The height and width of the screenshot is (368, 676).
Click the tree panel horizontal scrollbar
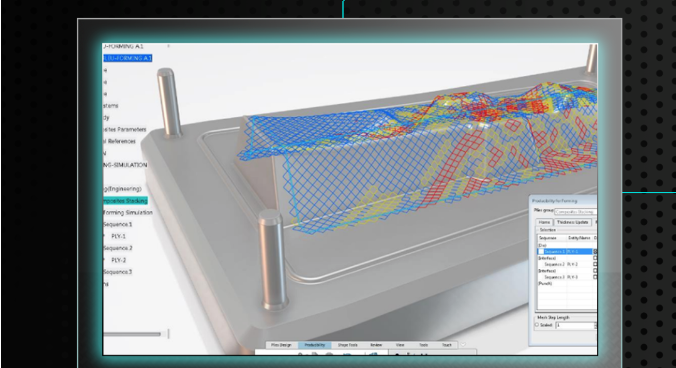coord(132,334)
